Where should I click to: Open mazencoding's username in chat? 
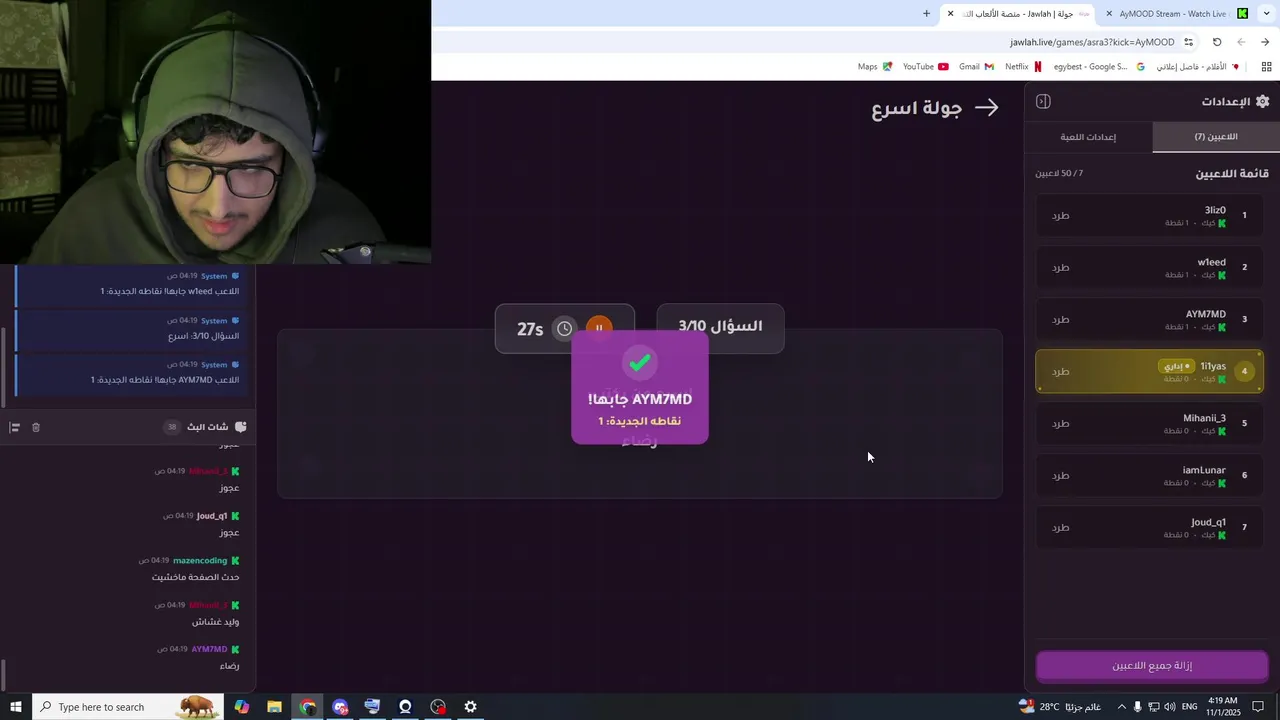tap(200, 560)
